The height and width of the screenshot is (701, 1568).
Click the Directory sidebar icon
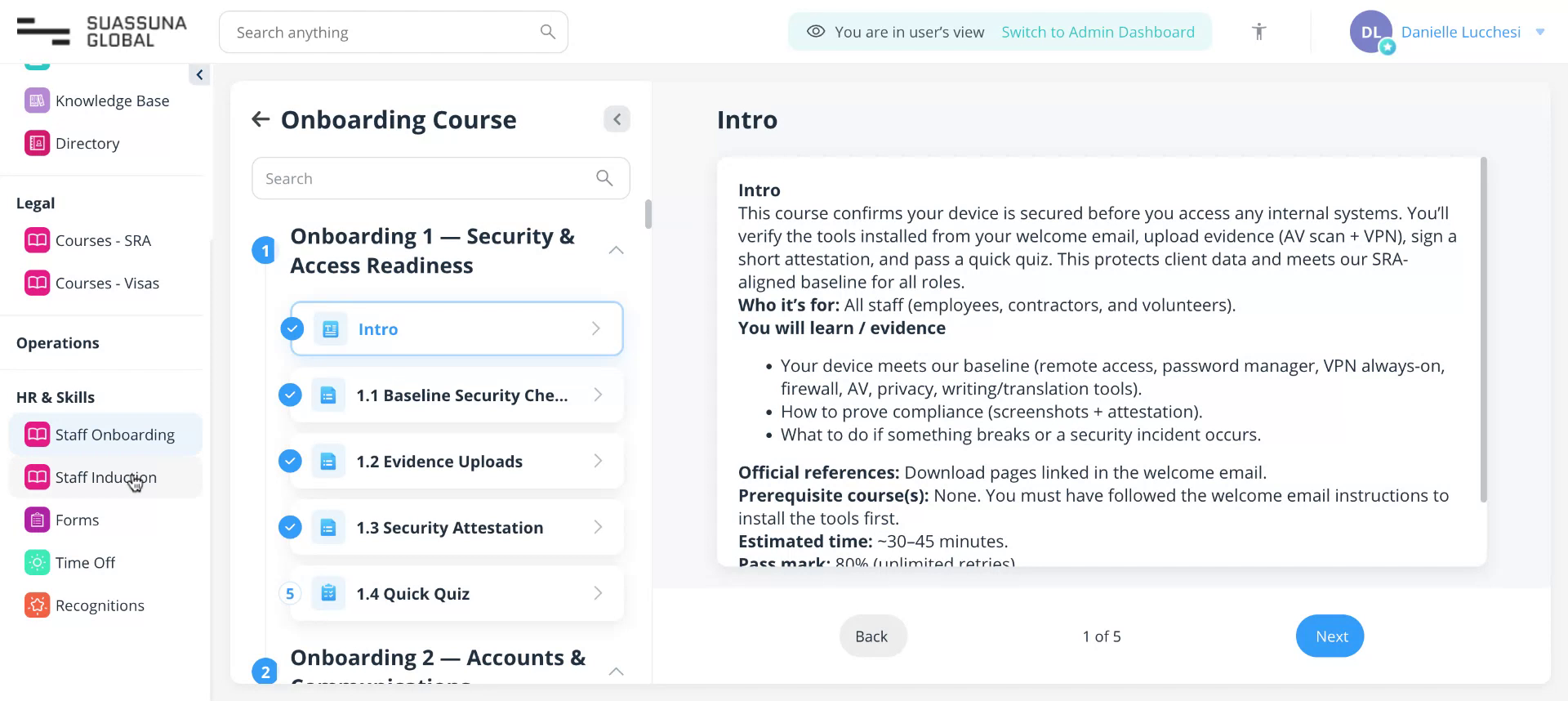click(x=37, y=143)
